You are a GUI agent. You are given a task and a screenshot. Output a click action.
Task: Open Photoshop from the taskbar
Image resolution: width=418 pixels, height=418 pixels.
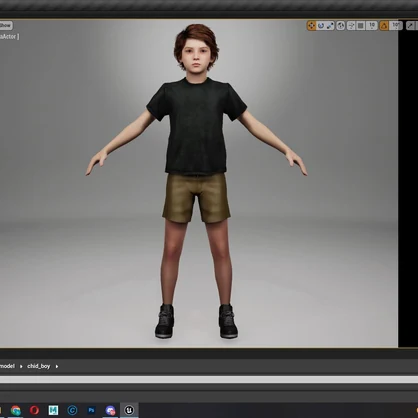click(91, 410)
